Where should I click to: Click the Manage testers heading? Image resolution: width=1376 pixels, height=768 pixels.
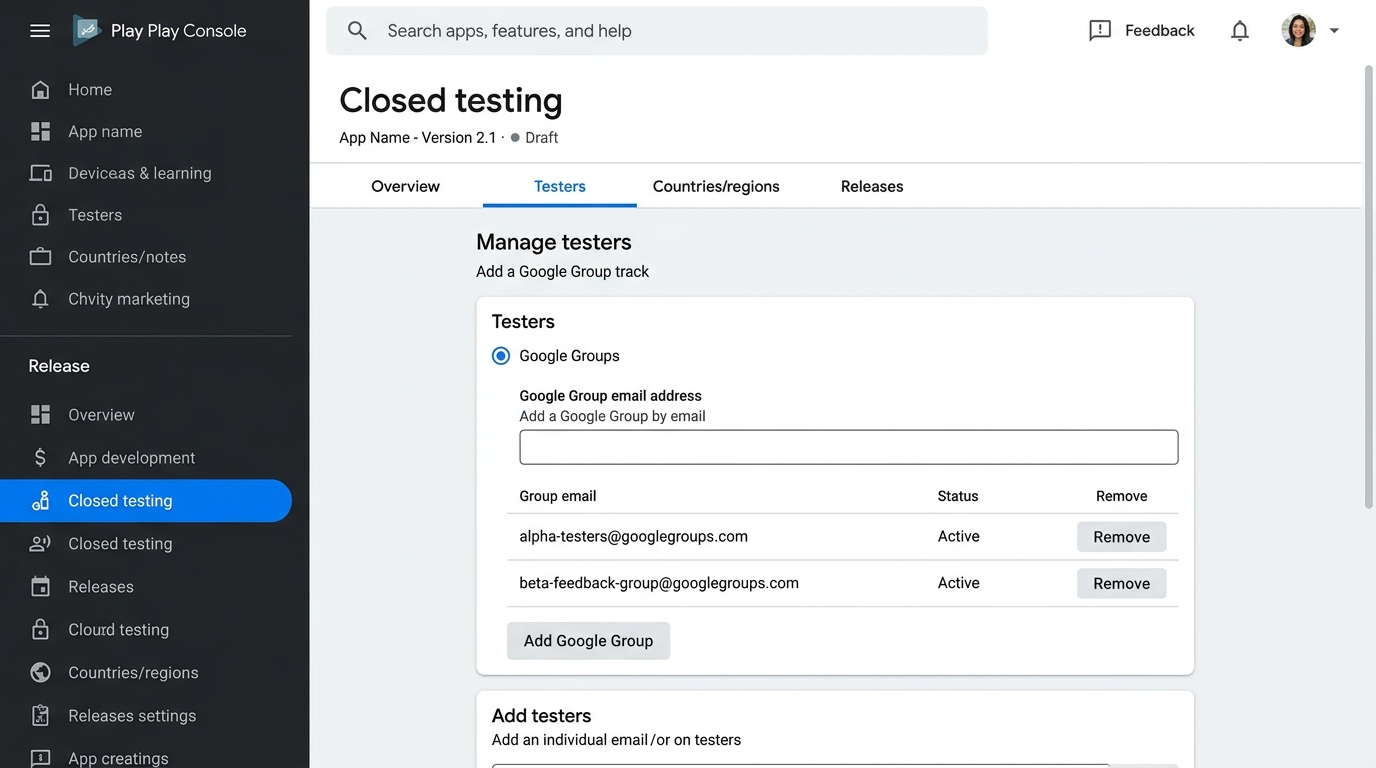pyautogui.click(x=554, y=242)
